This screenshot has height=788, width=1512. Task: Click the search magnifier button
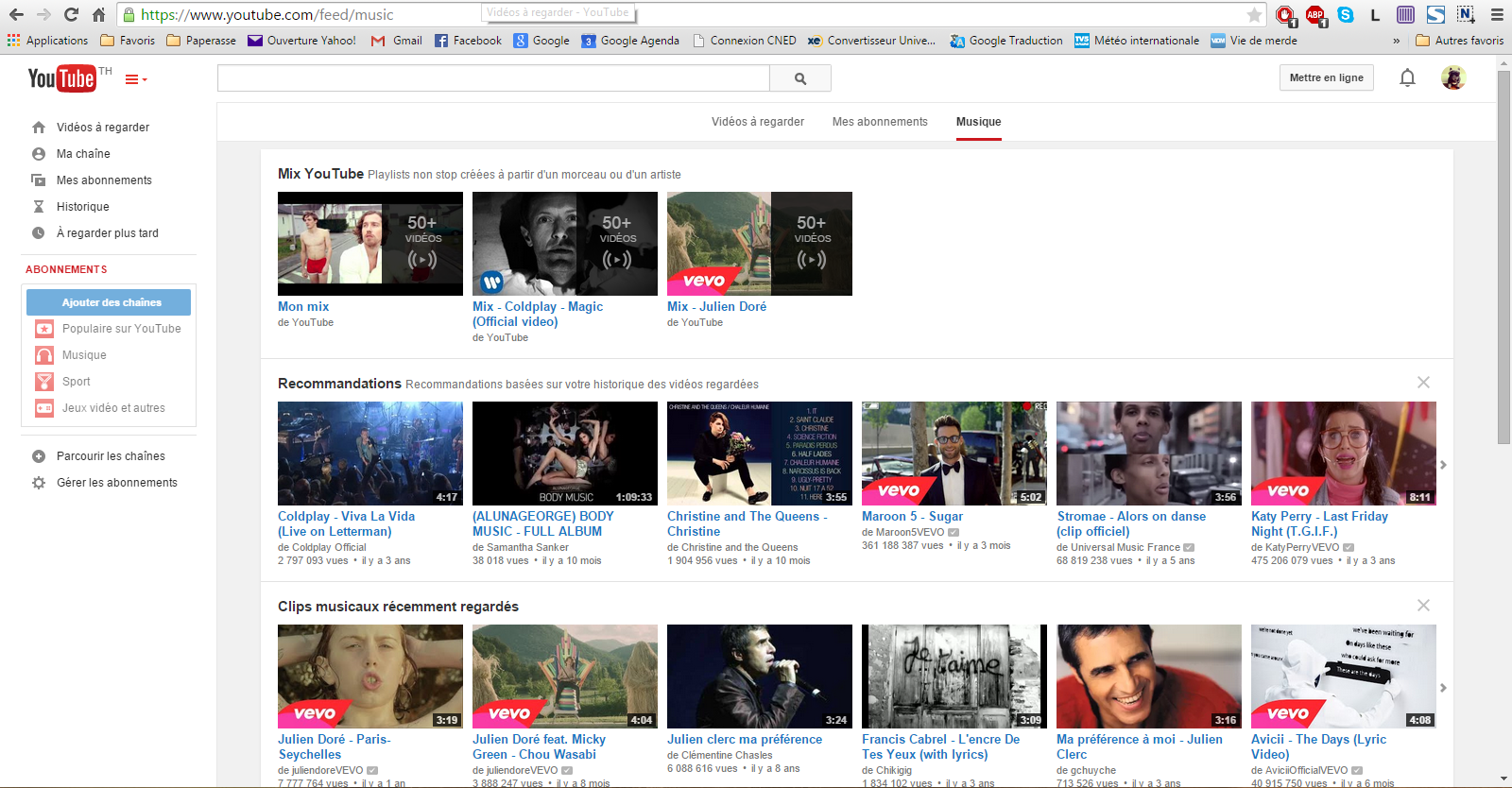click(800, 78)
